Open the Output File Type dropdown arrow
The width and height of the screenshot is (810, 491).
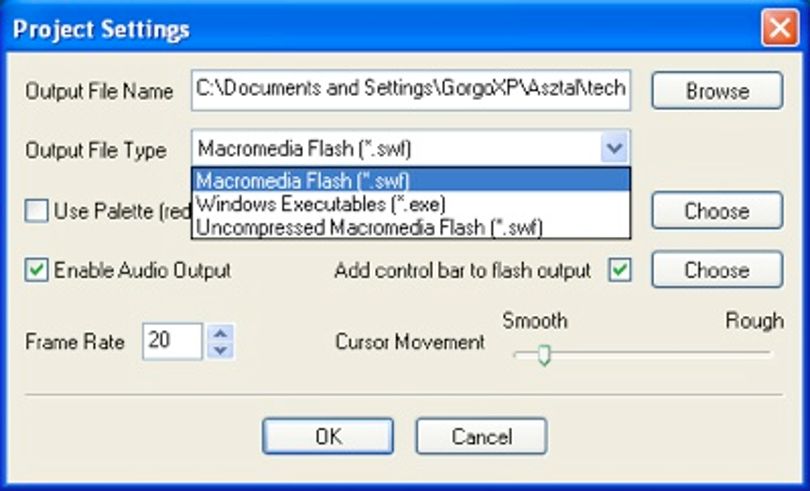tap(614, 149)
